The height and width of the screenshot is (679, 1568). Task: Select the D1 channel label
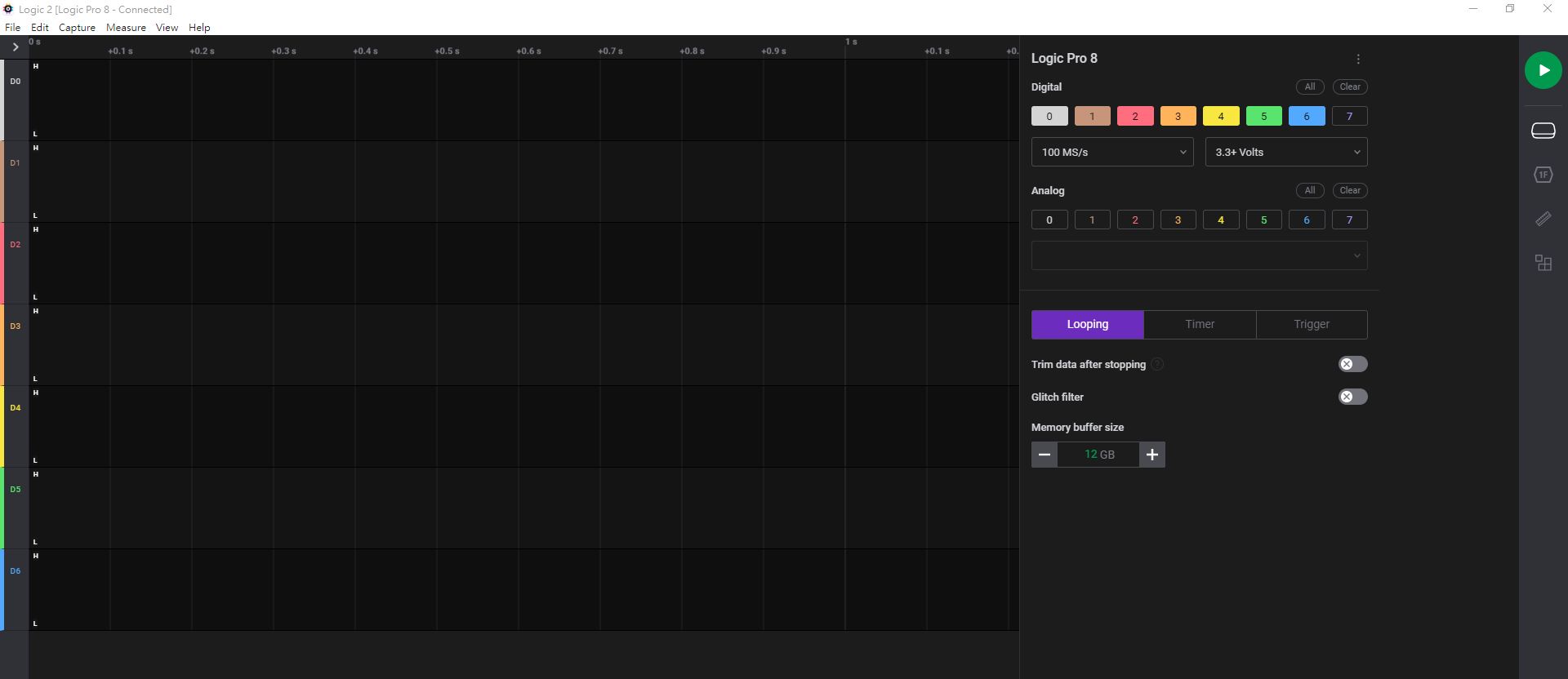coord(15,163)
